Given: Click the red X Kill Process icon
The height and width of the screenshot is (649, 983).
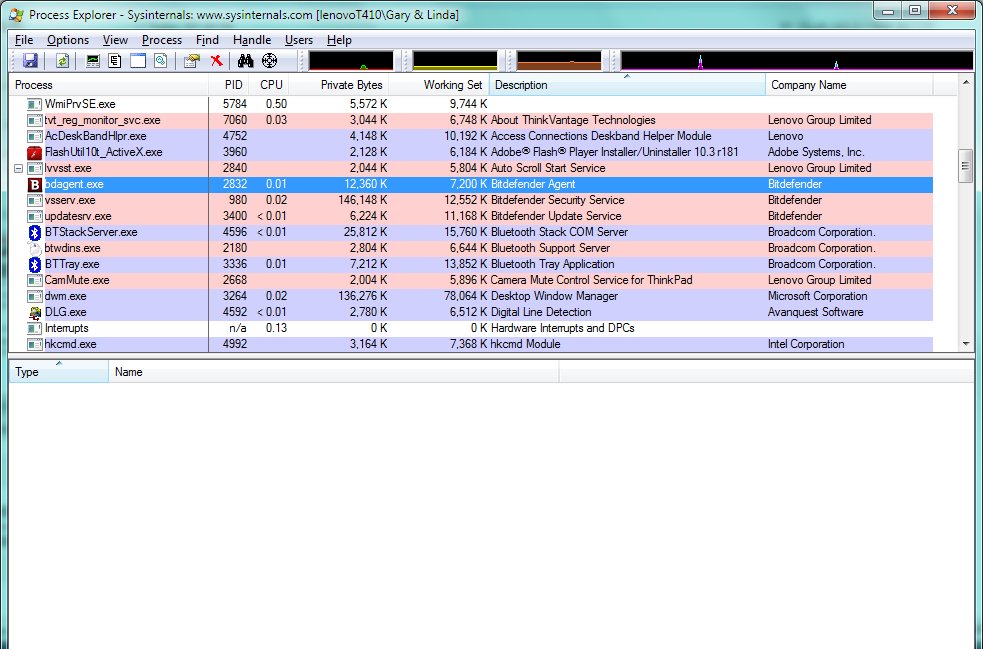Looking at the screenshot, I should [x=216, y=61].
